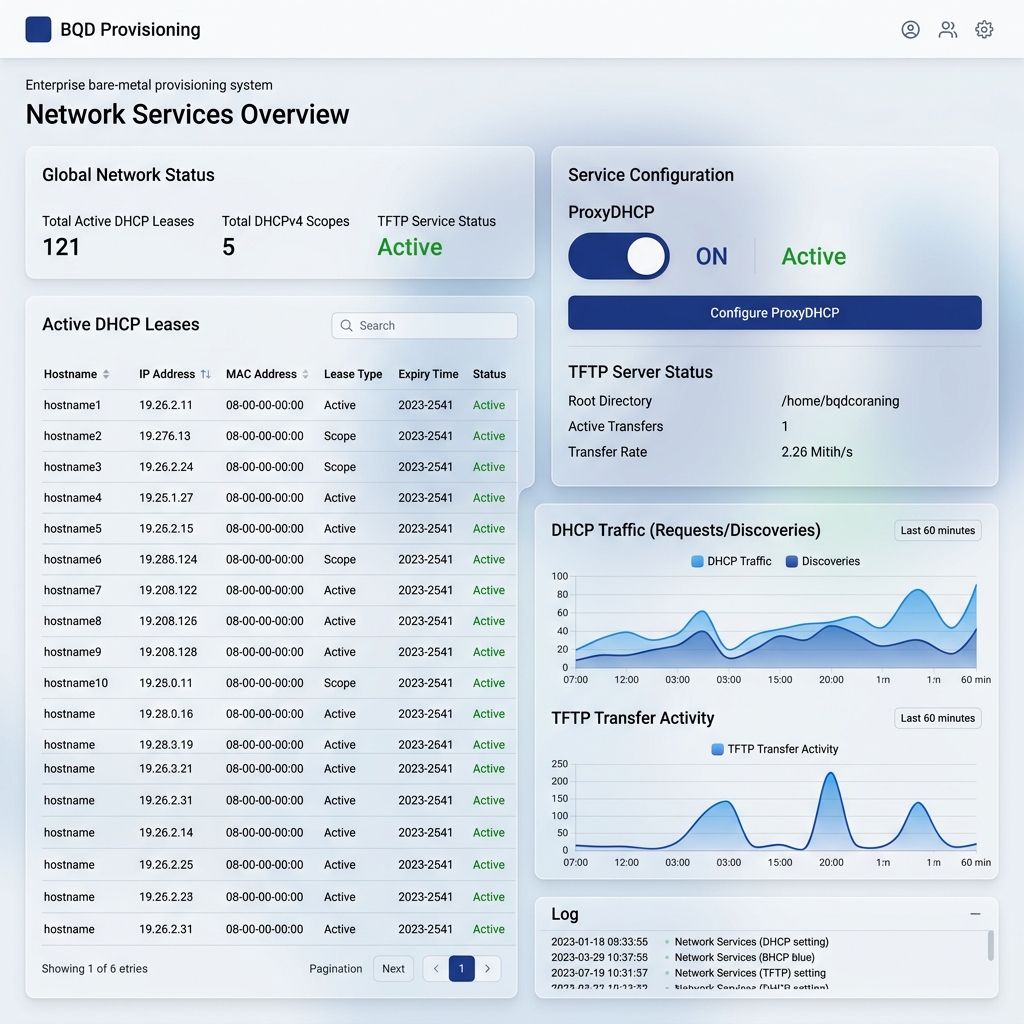The width and height of the screenshot is (1024, 1024).
Task: Sort leases by Hostname column
Action: pos(106,374)
